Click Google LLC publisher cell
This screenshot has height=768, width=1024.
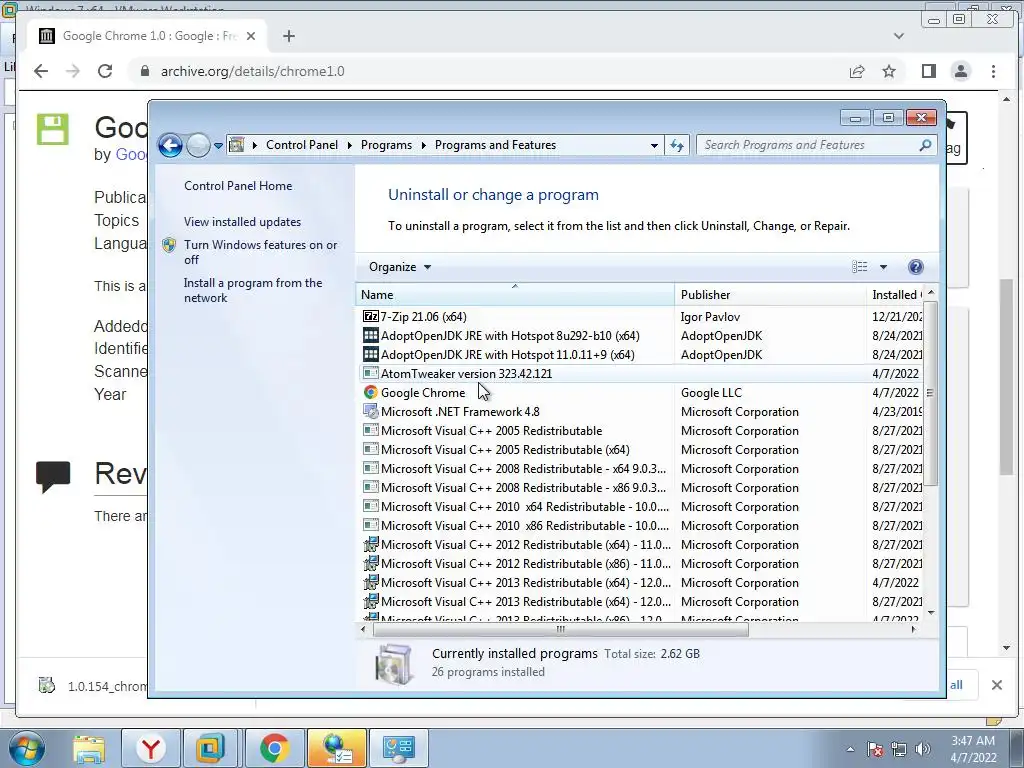711,392
